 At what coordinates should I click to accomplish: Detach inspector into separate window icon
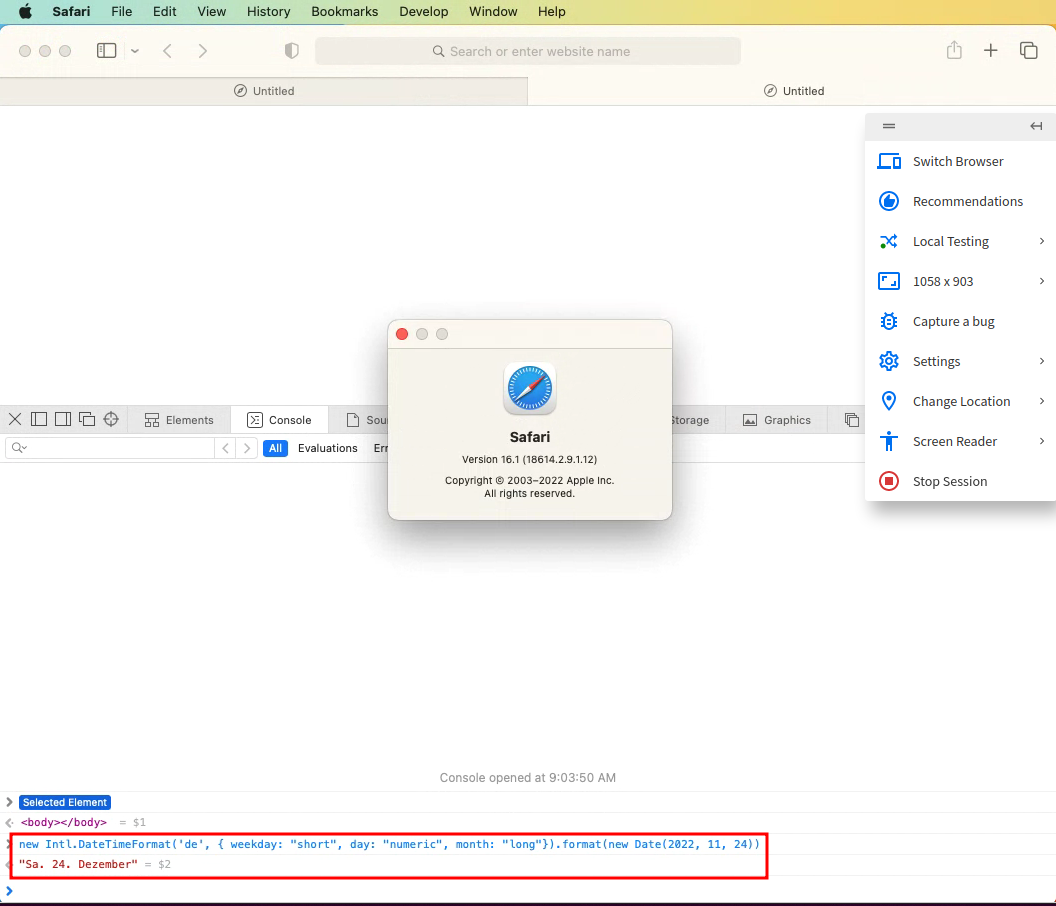(87, 419)
